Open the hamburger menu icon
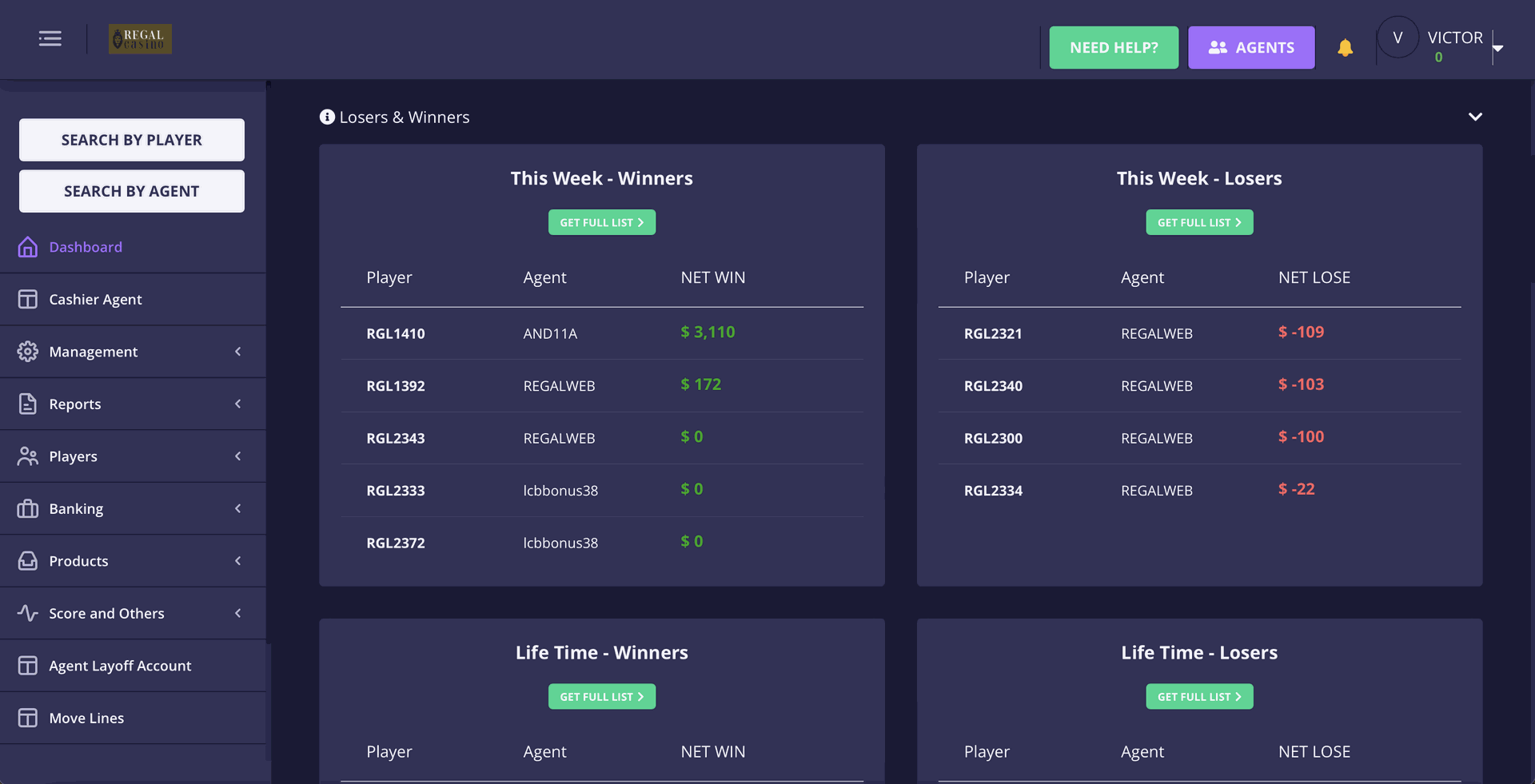 [x=50, y=38]
